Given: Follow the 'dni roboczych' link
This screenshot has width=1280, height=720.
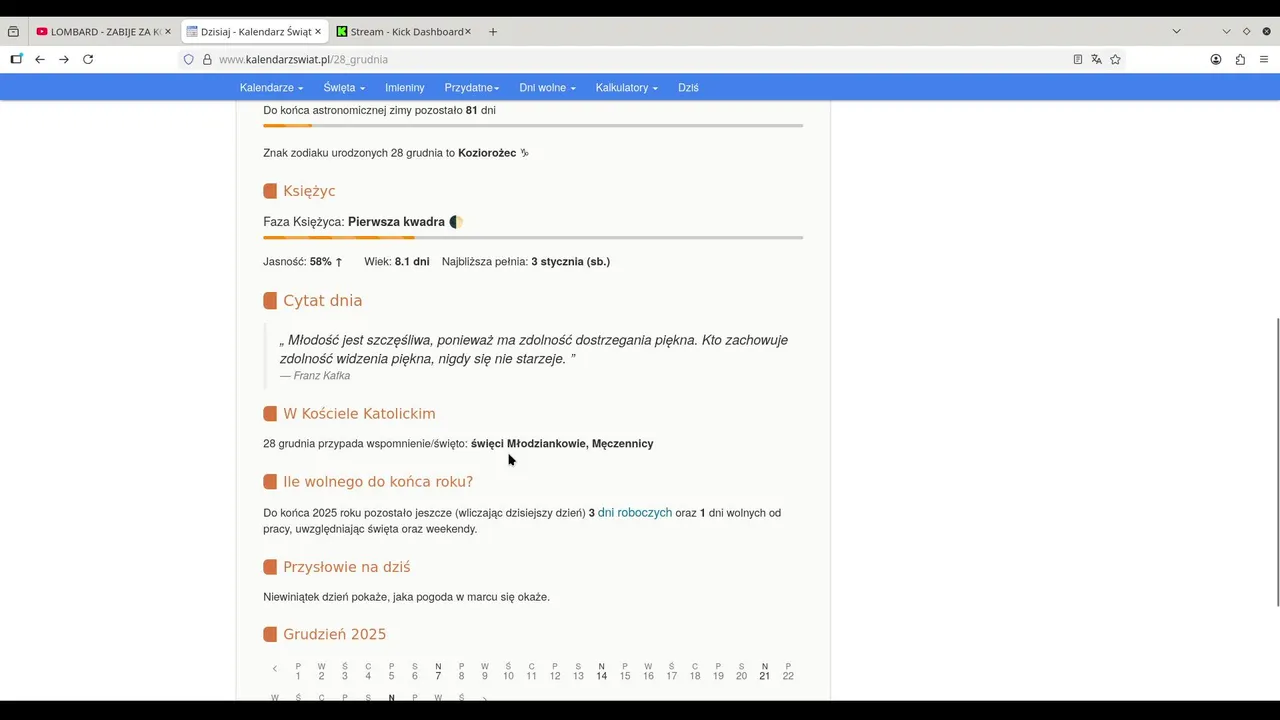Looking at the screenshot, I should coord(635,513).
